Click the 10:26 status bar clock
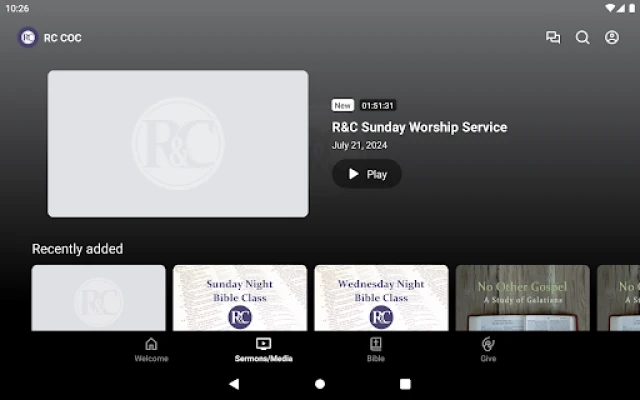 (x=17, y=9)
